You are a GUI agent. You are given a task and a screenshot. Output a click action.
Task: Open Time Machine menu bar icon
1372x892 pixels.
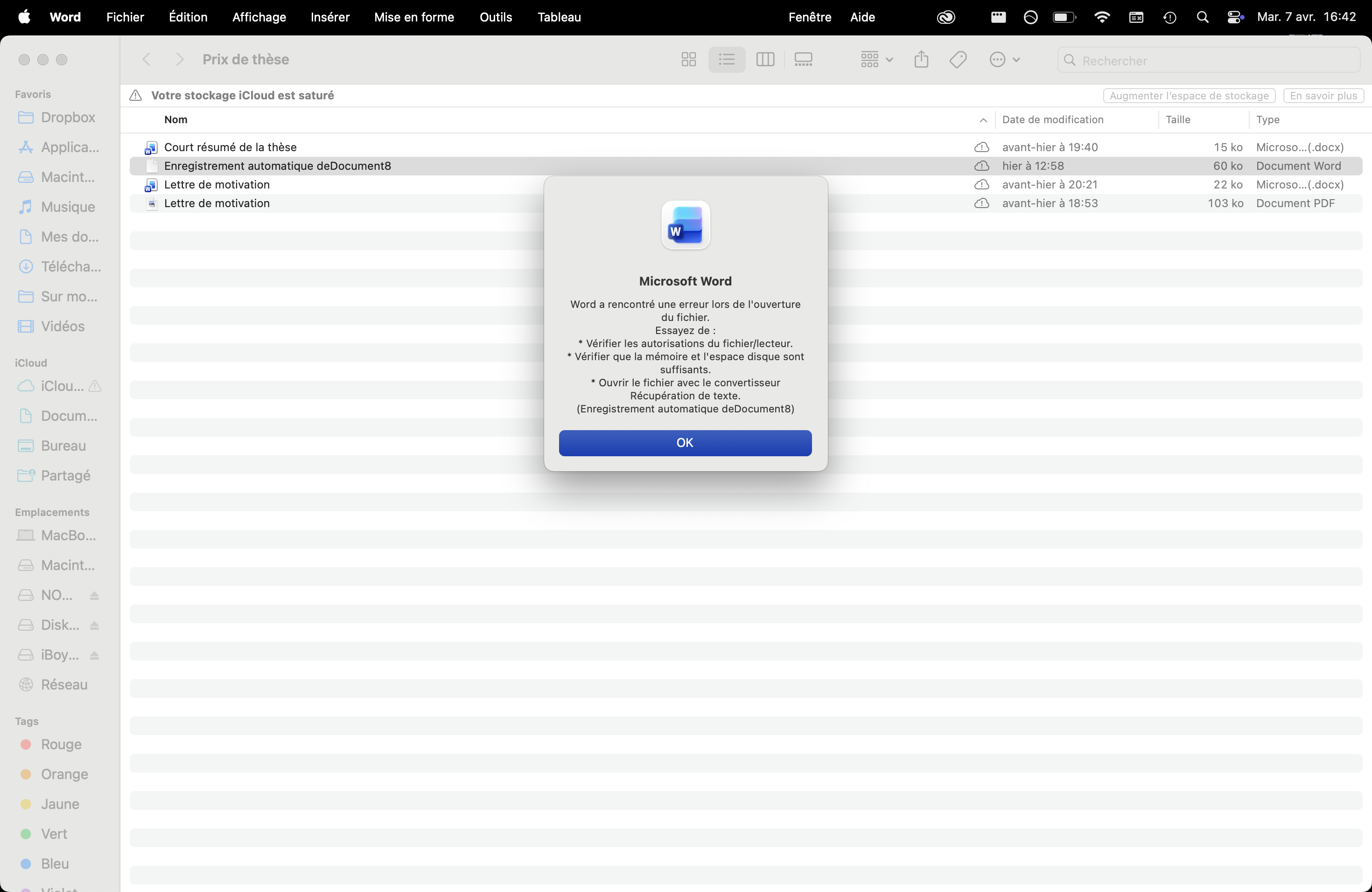[1169, 17]
